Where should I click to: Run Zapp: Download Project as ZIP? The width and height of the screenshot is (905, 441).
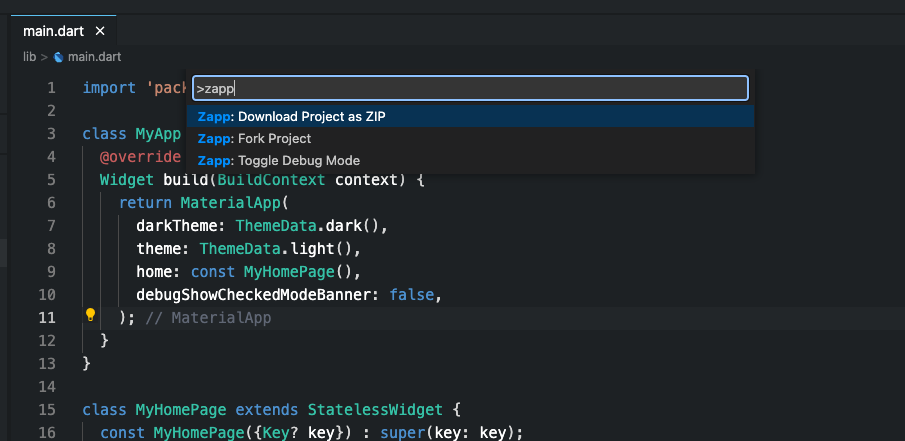pos(470,117)
